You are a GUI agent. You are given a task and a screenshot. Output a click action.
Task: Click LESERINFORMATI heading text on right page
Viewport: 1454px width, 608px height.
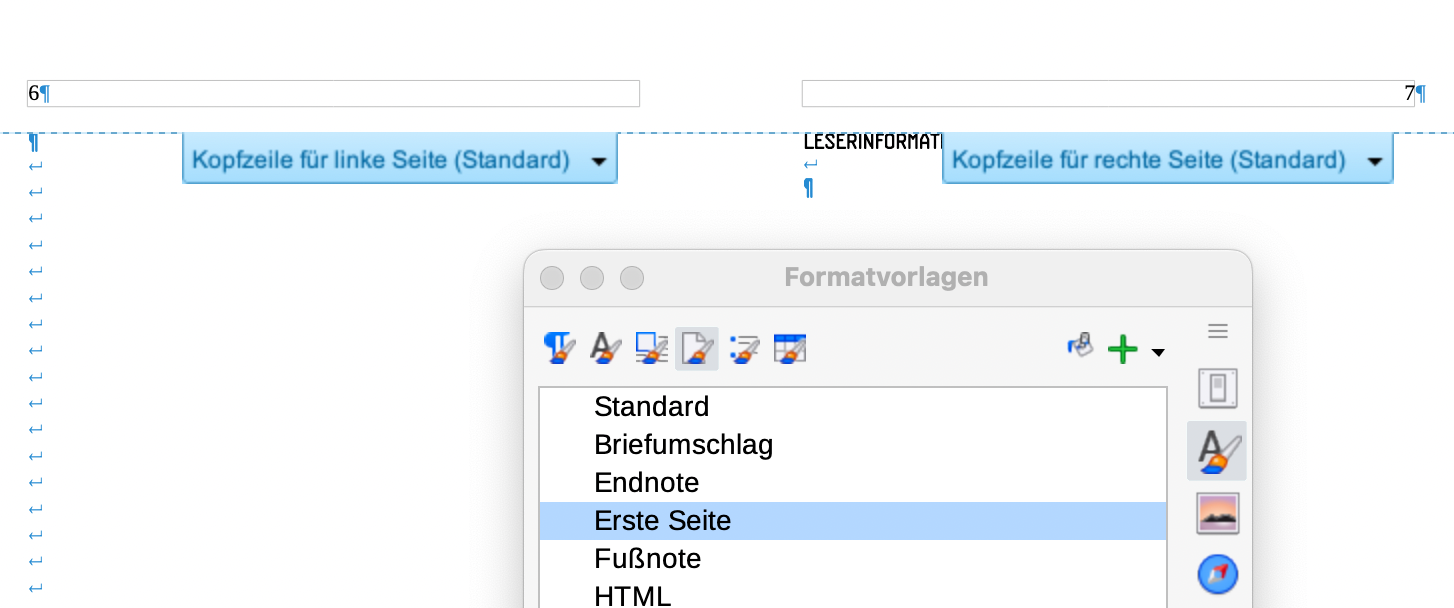(x=873, y=142)
